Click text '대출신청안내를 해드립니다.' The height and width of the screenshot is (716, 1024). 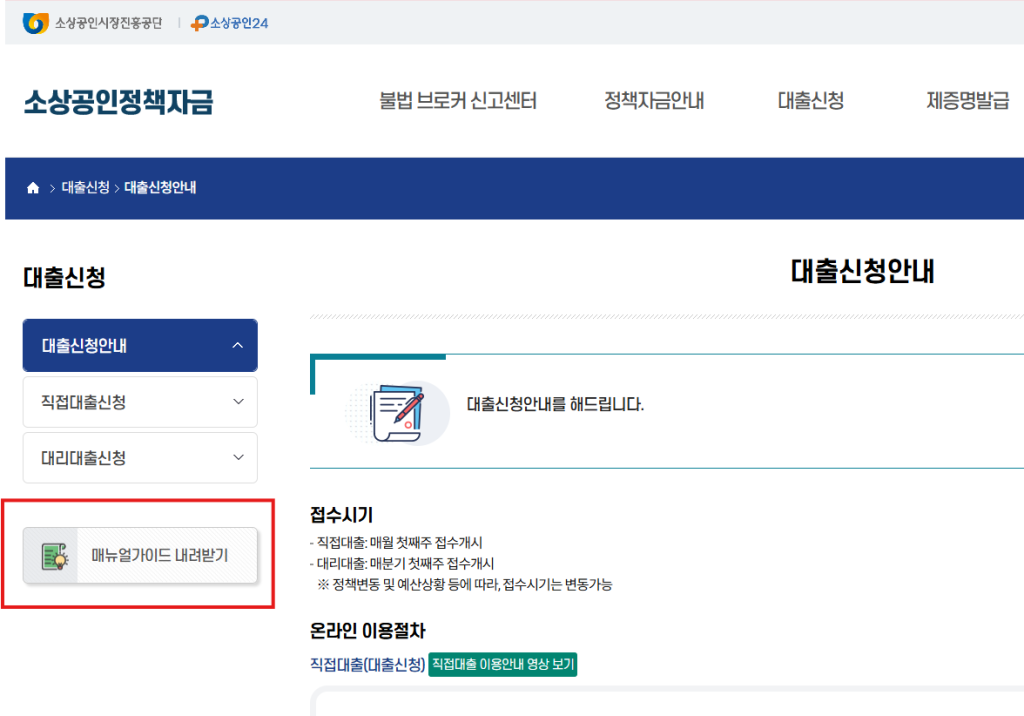[x=555, y=404]
